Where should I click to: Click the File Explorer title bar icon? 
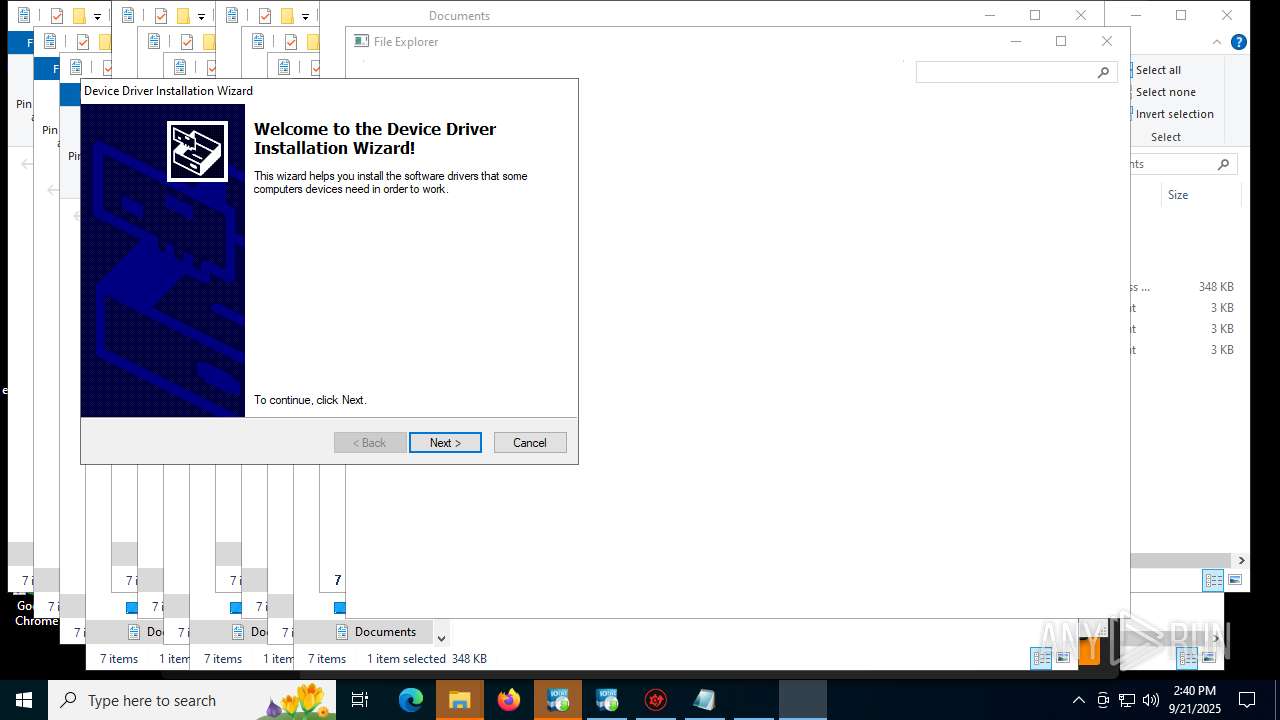(x=362, y=41)
